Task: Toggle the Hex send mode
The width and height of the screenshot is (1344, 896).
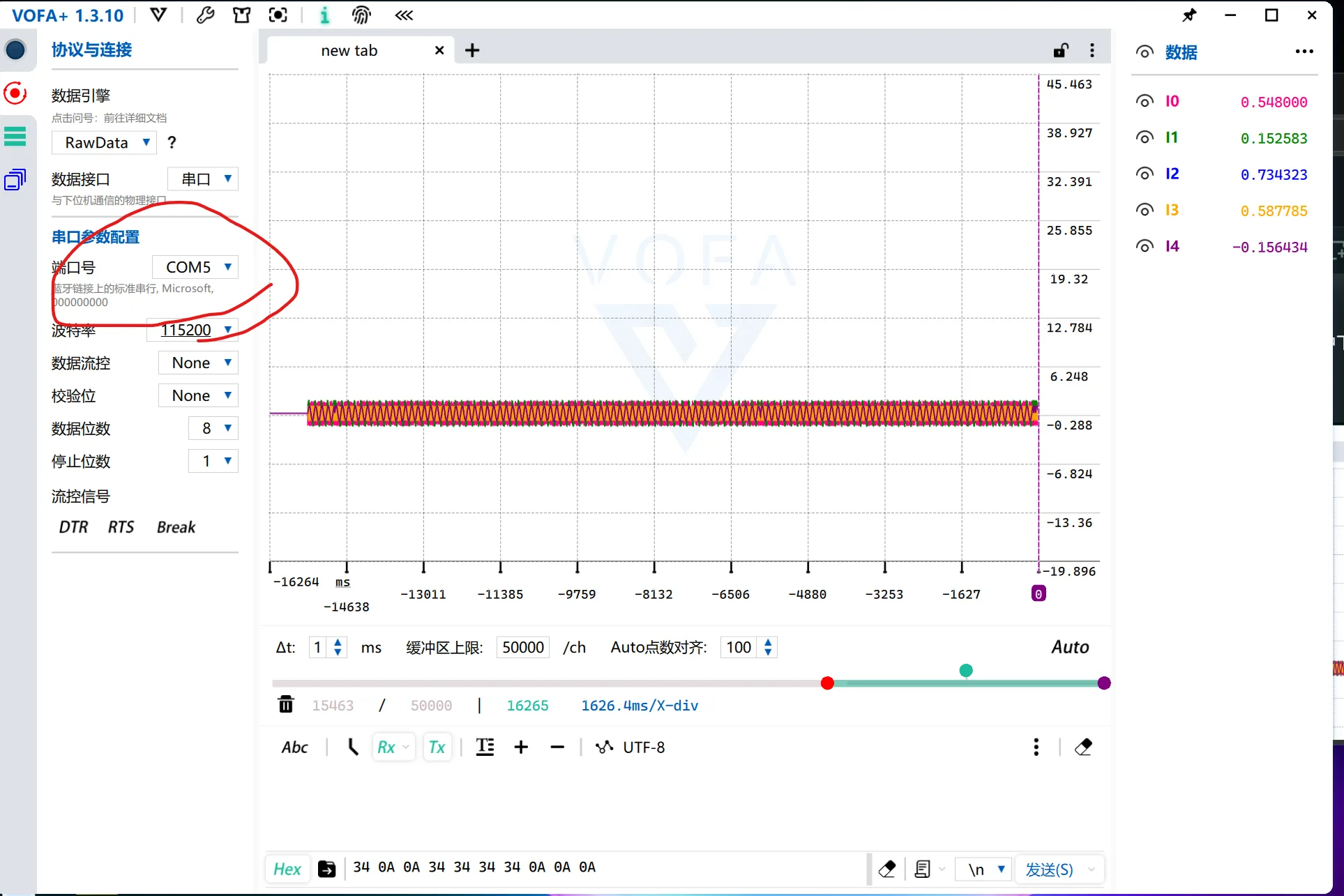Action: click(287, 869)
